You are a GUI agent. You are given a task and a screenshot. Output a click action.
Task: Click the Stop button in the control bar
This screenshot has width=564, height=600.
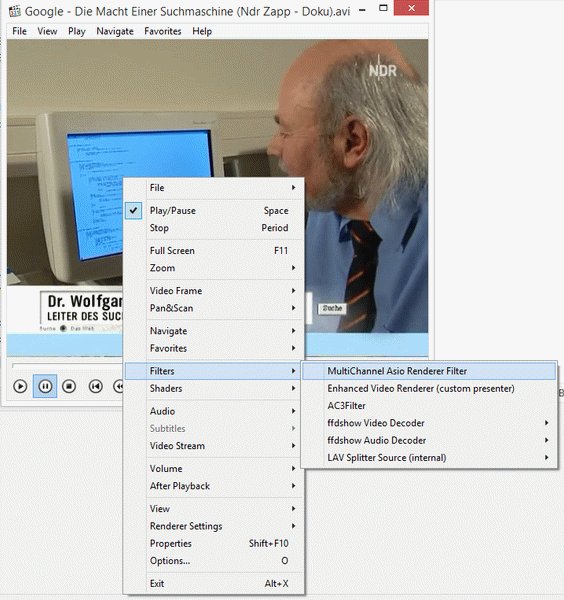click(x=69, y=386)
